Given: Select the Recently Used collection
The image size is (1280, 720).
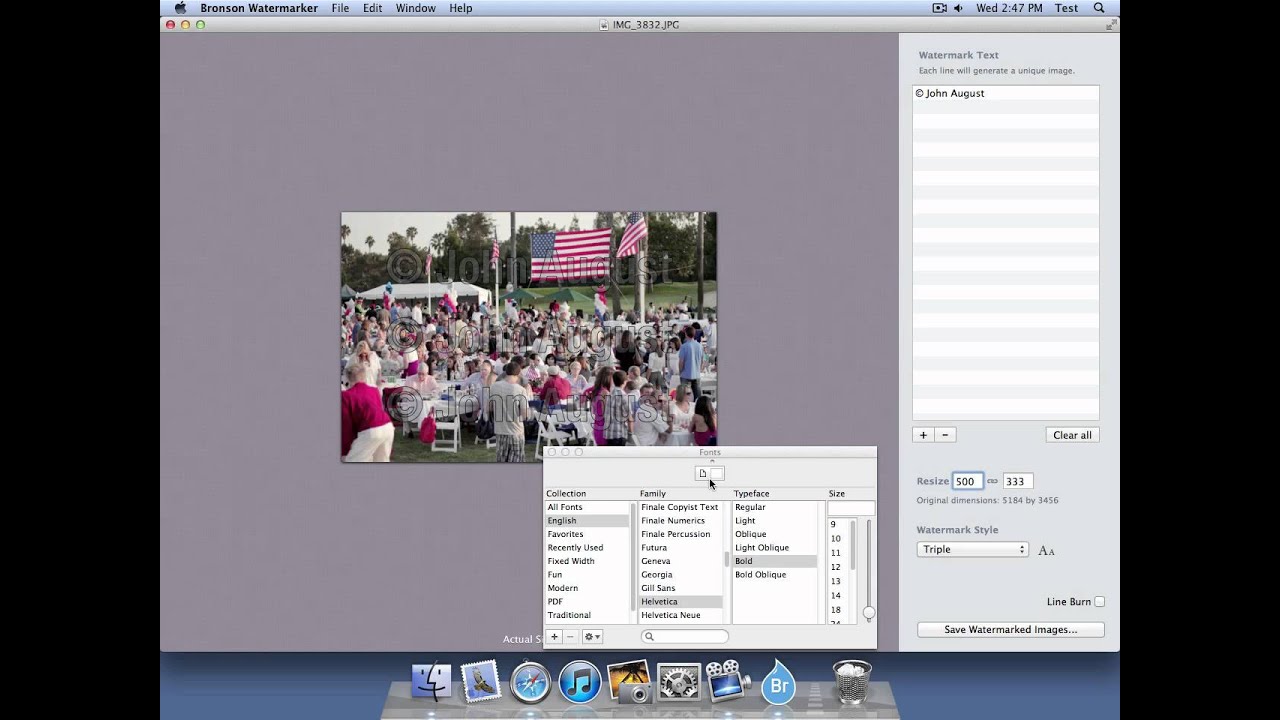Looking at the screenshot, I should point(588,548).
